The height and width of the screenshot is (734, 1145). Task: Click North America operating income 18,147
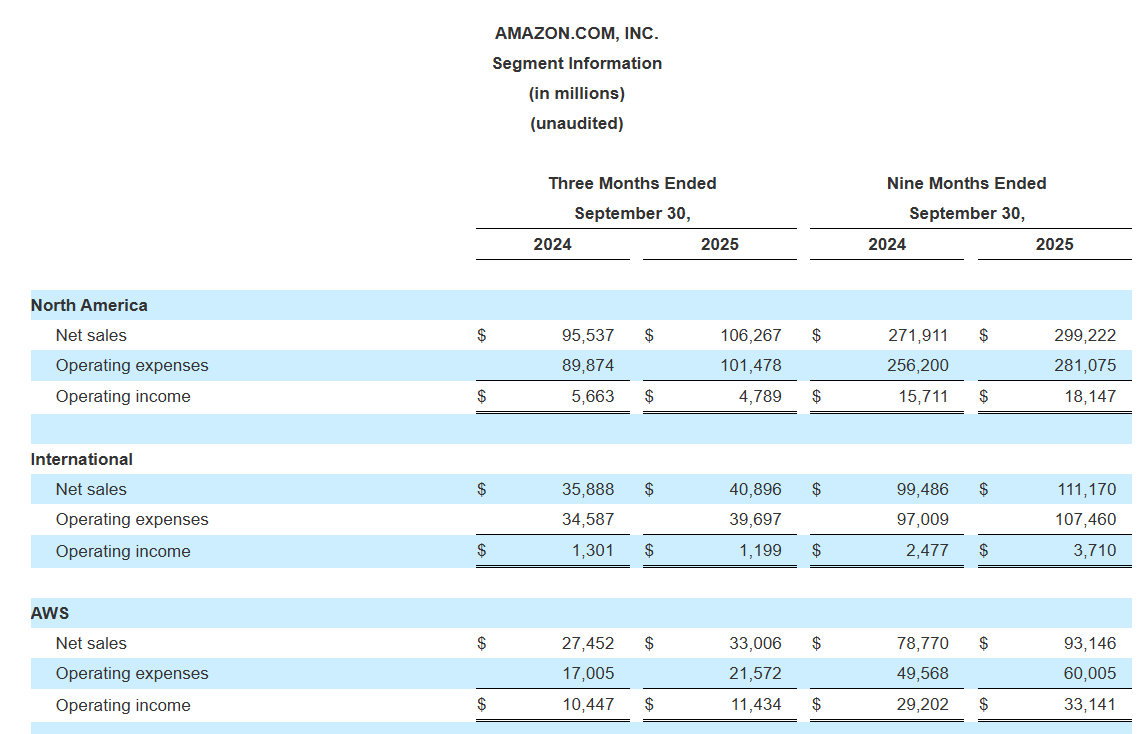coord(1090,396)
